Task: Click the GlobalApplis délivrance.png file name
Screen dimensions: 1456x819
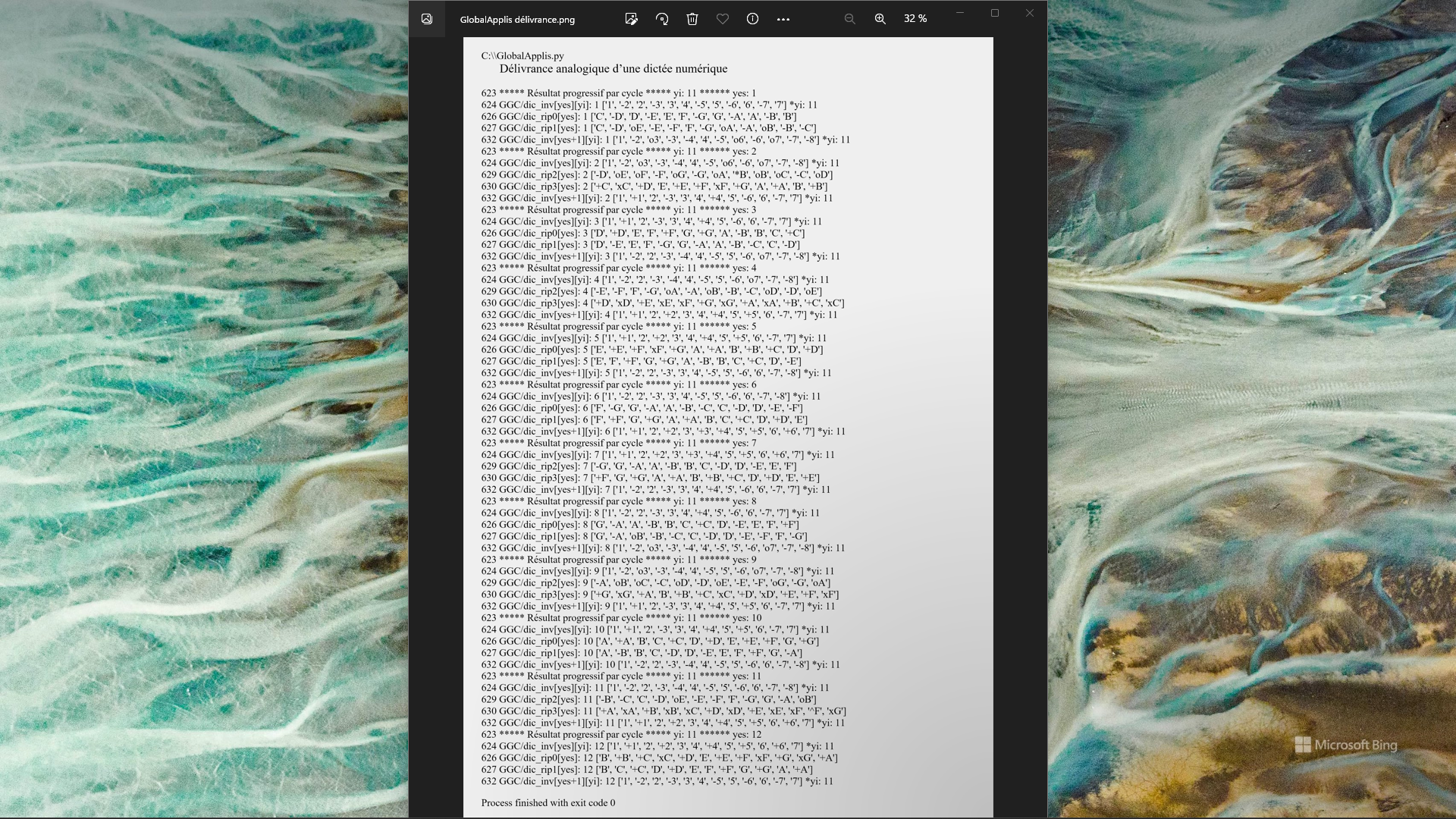Action: click(517, 20)
